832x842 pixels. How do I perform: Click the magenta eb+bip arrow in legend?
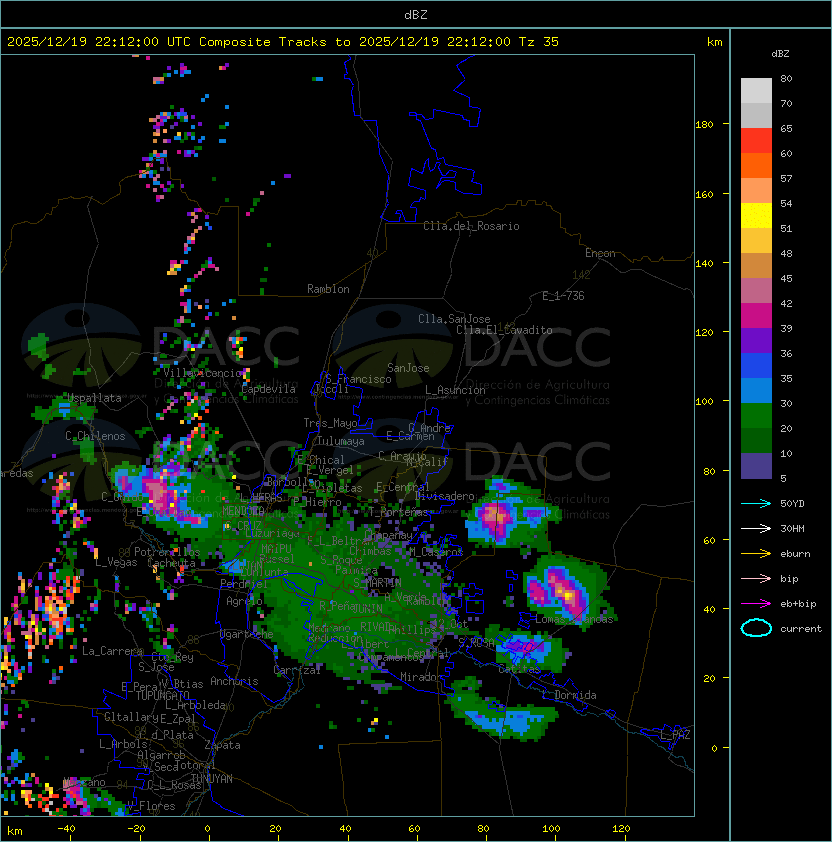point(756,604)
